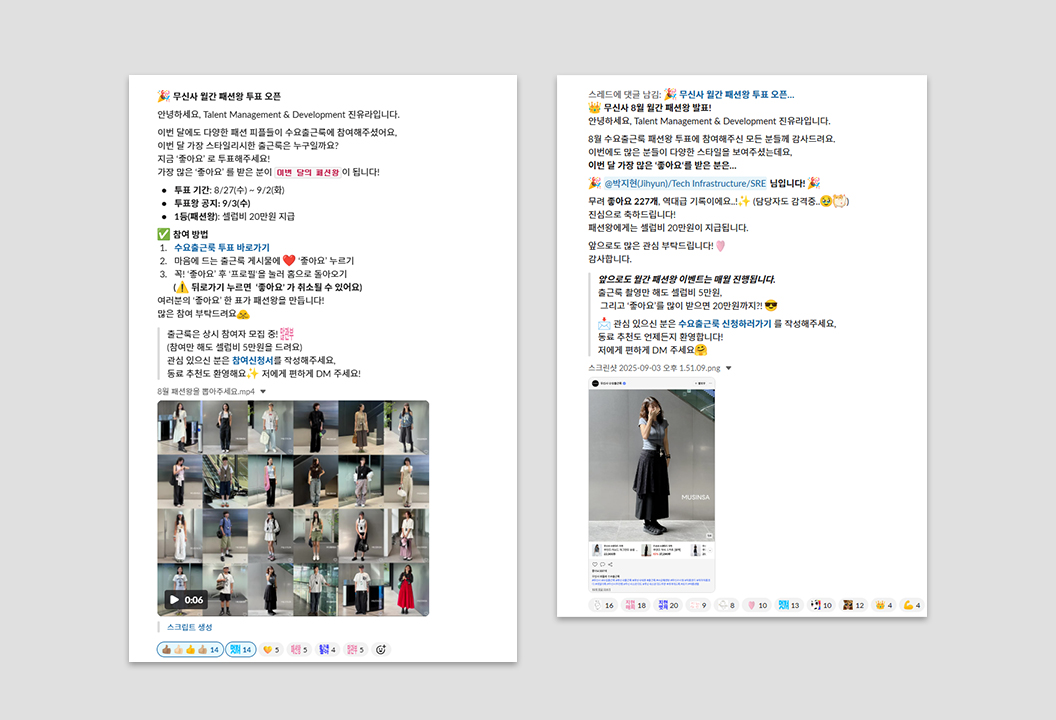
Task: Click the @박지현(Jihyun)/Tech Infrastructure/SRE mention
Action: click(x=685, y=183)
